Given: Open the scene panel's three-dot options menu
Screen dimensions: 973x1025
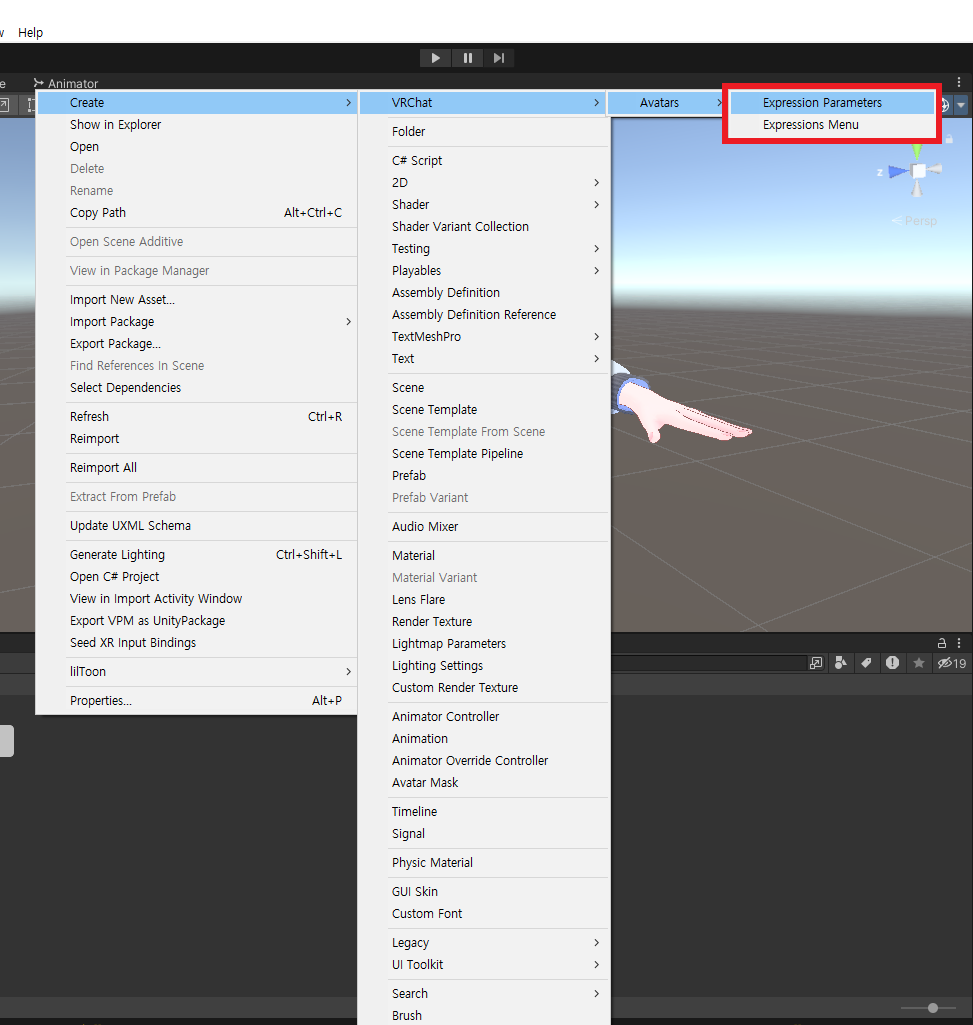Looking at the screenshot, I should [959, 82].
